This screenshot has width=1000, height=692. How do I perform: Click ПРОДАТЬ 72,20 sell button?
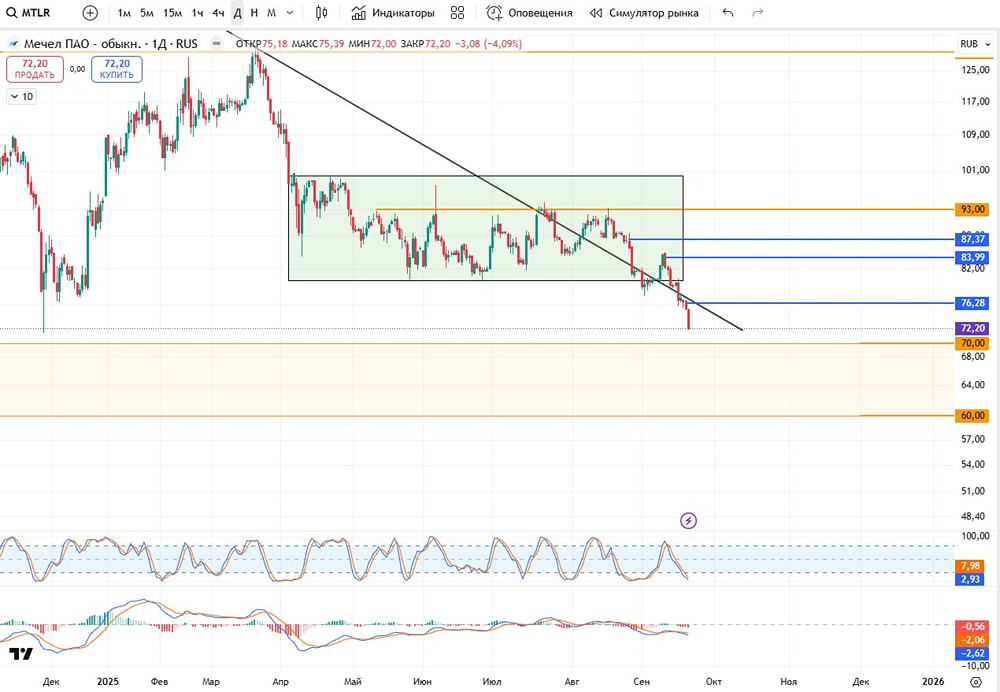click(35, 69)
